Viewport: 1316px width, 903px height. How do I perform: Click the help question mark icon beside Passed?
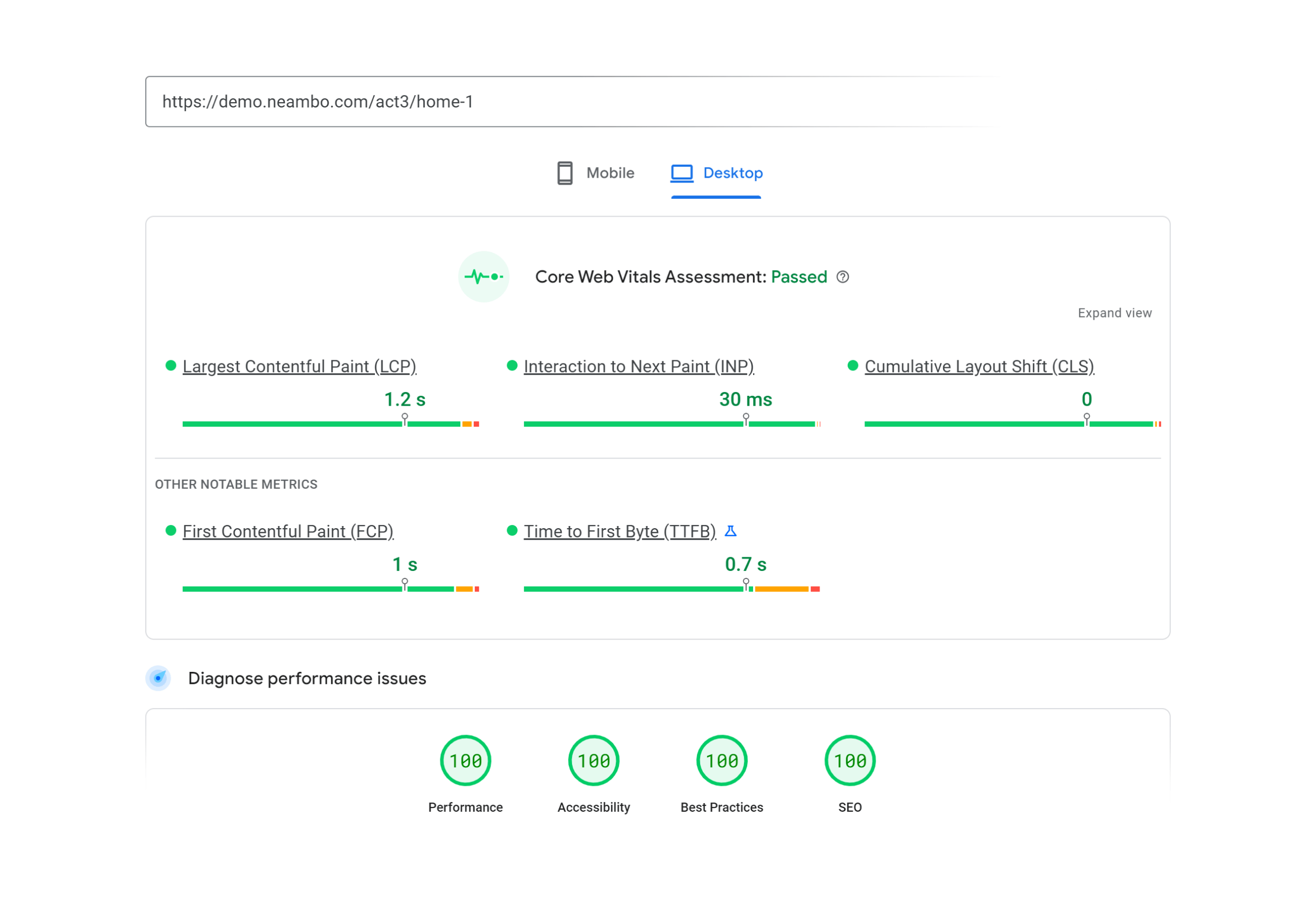(843, 277)
